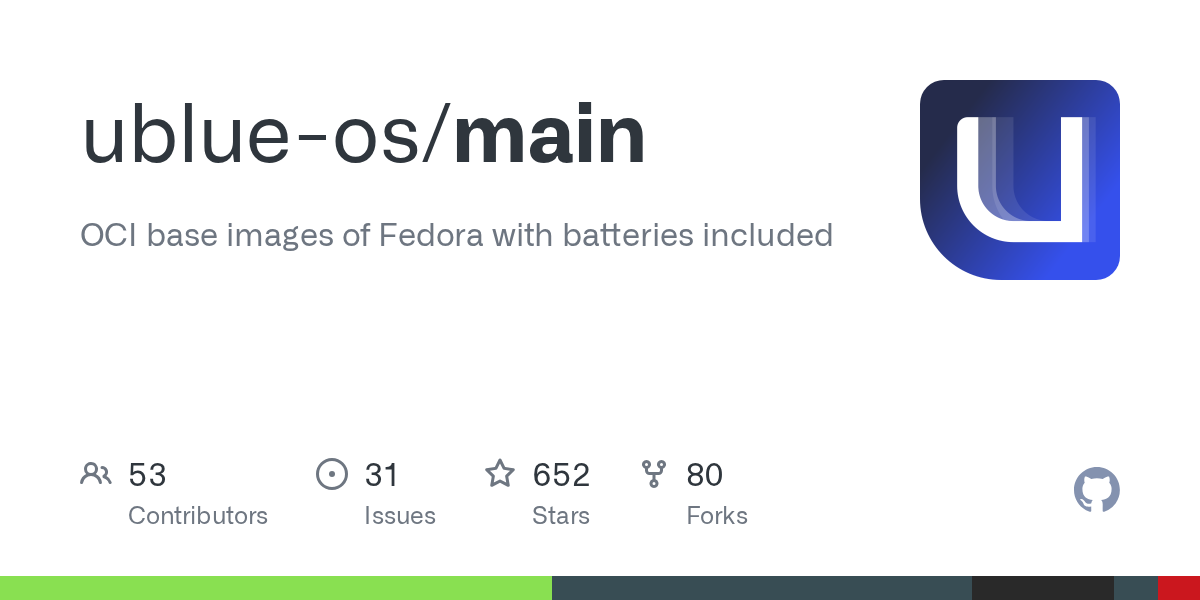This screenshot has width=1200, height=600.
Task: Click the 80 forks count
Action: coord(704,474)
